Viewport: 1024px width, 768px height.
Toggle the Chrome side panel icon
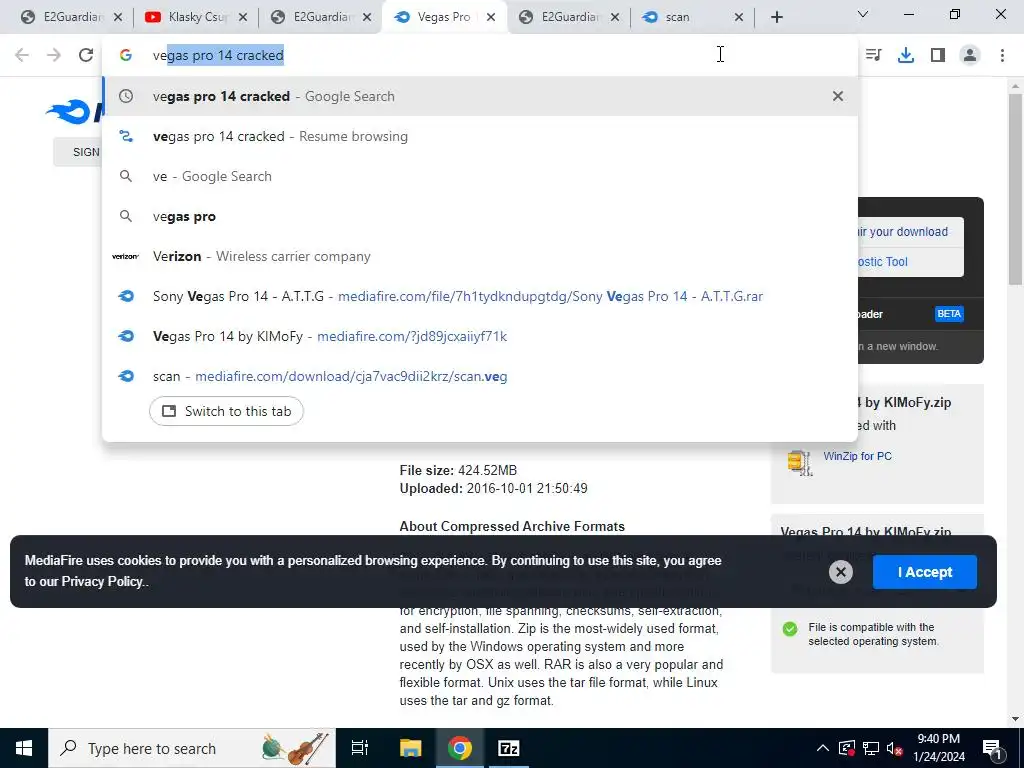tap(938, 56)
